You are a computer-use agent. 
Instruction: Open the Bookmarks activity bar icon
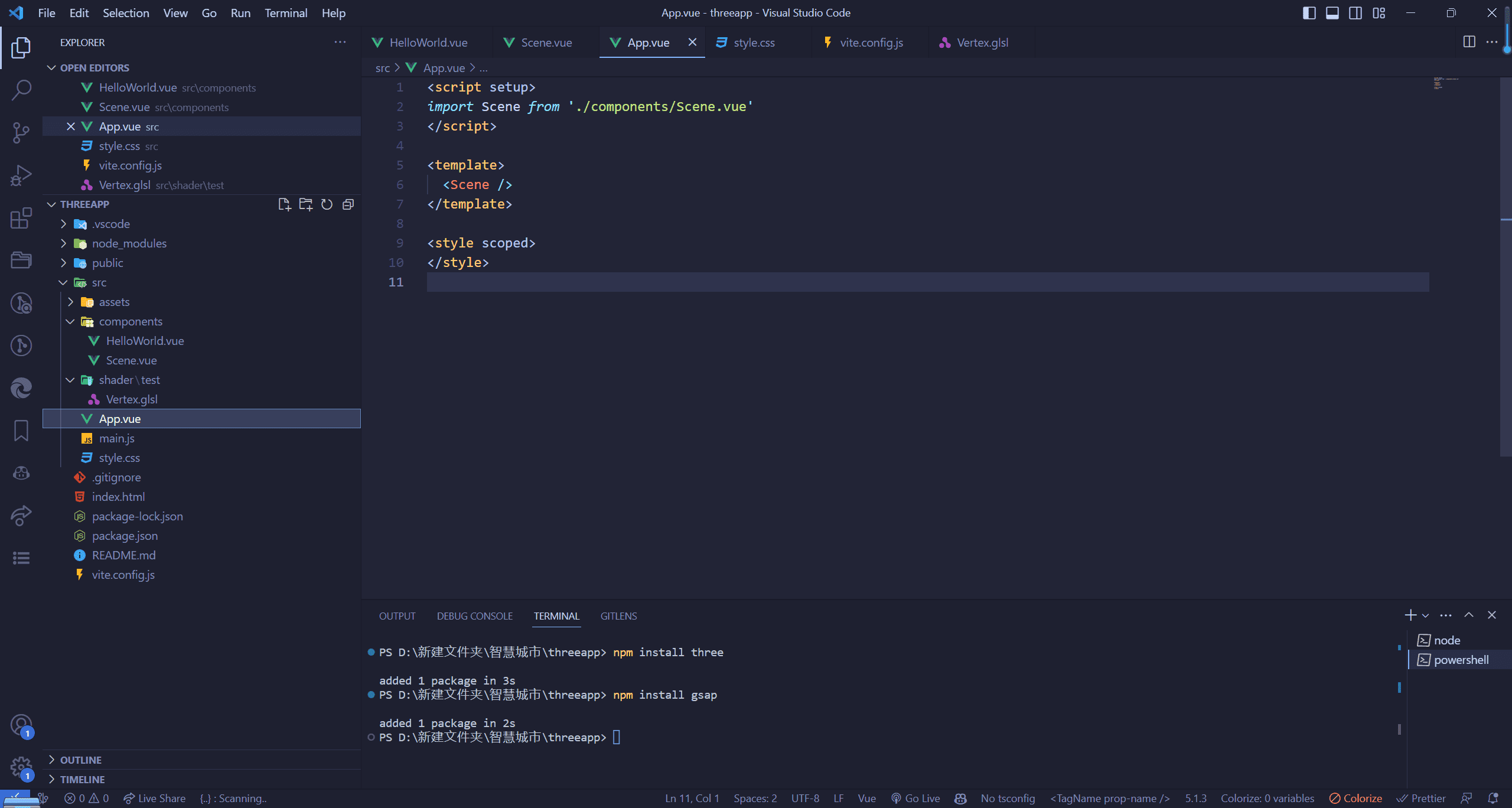click(x=21, y=431)
